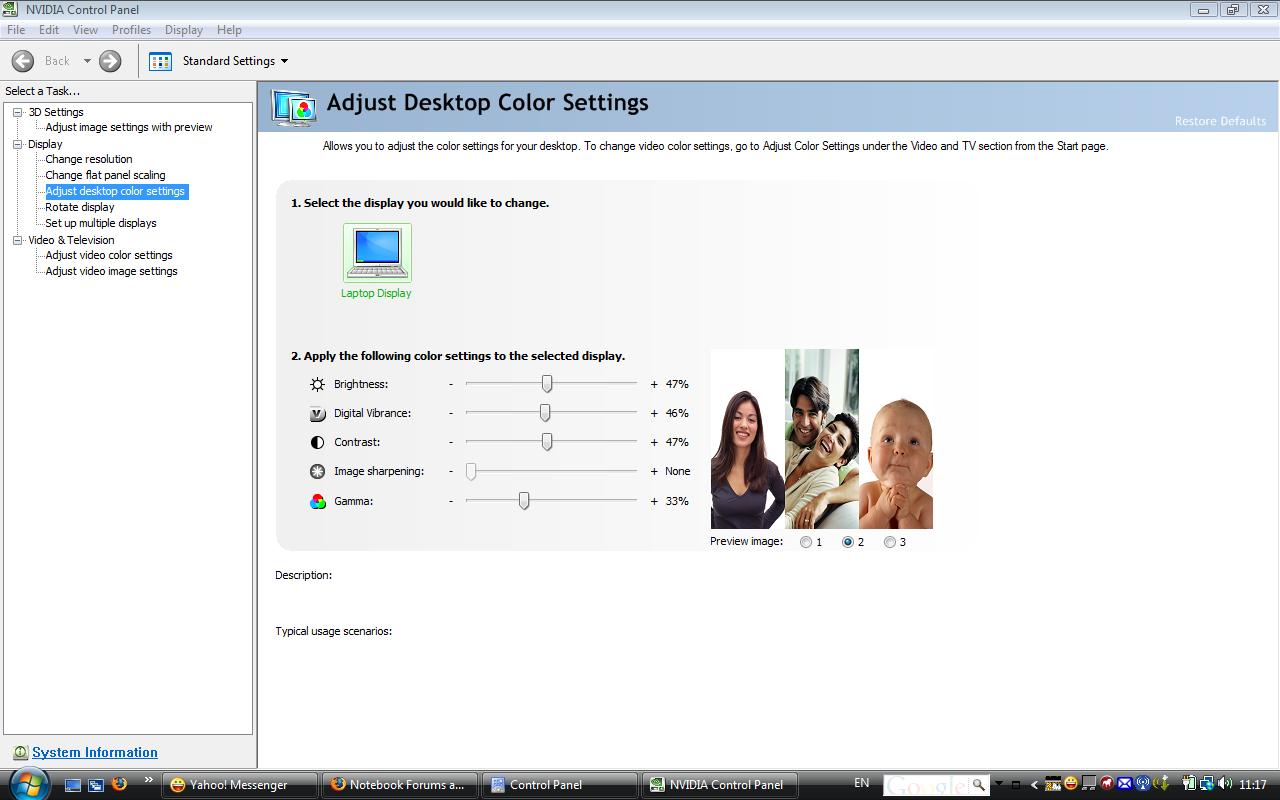
Task: Click the volume speaker tray icon
Action: pyautogui.click(x=1225, y=784)
